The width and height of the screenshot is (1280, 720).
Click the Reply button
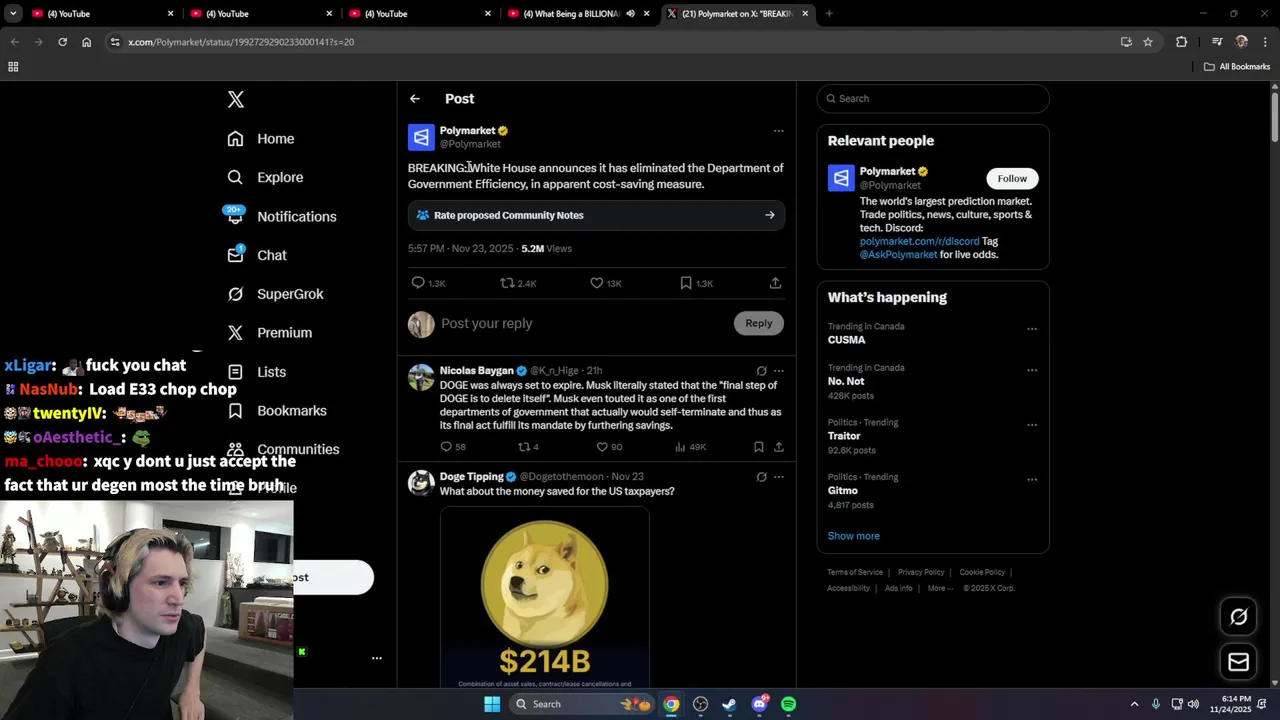pyautogui.click(x=759, y=323)
